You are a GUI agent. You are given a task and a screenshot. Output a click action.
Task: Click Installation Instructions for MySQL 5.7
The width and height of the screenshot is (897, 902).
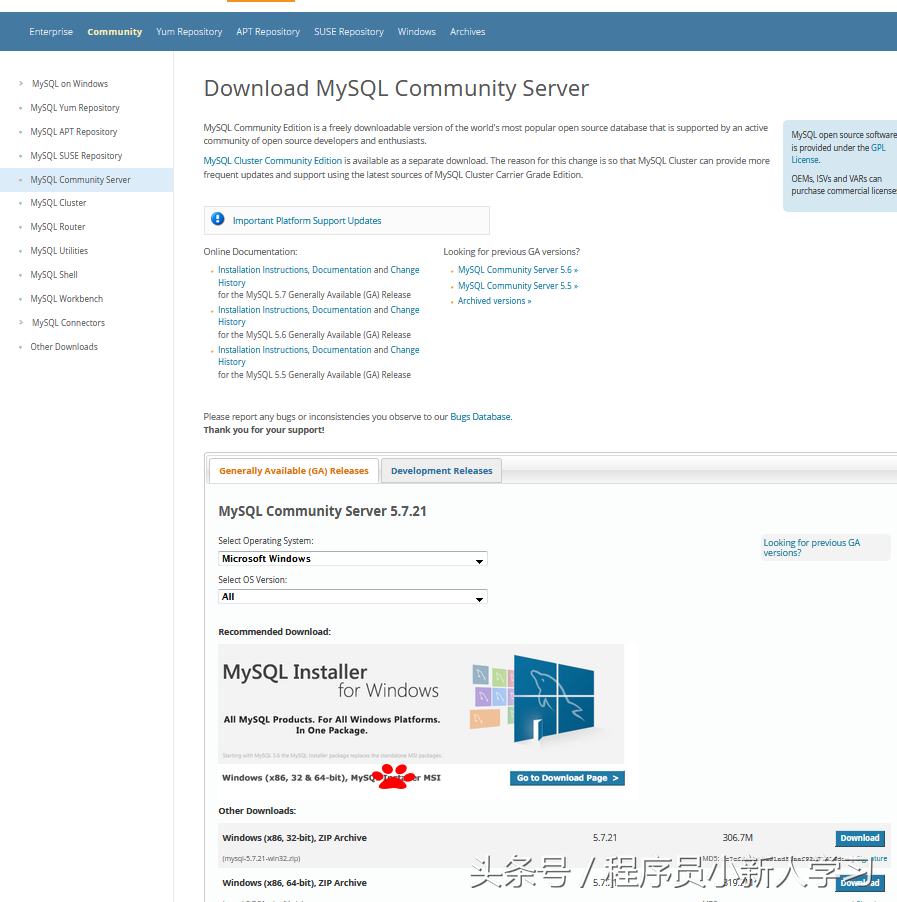(x=262, y=269)
